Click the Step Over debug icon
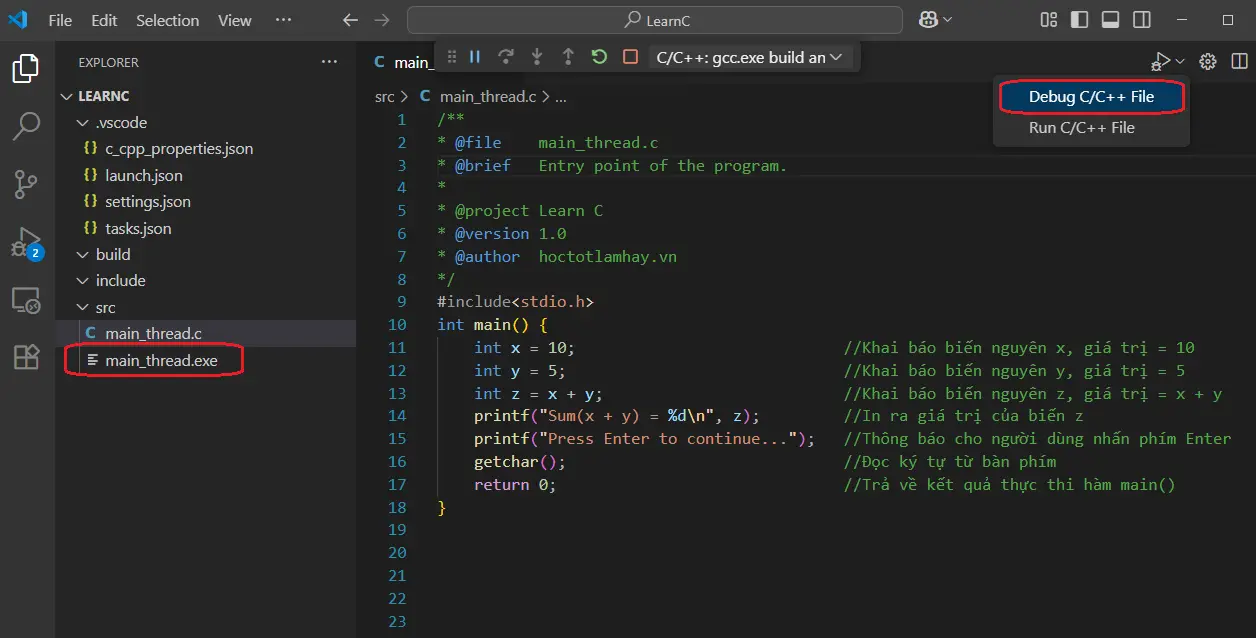 506,57
